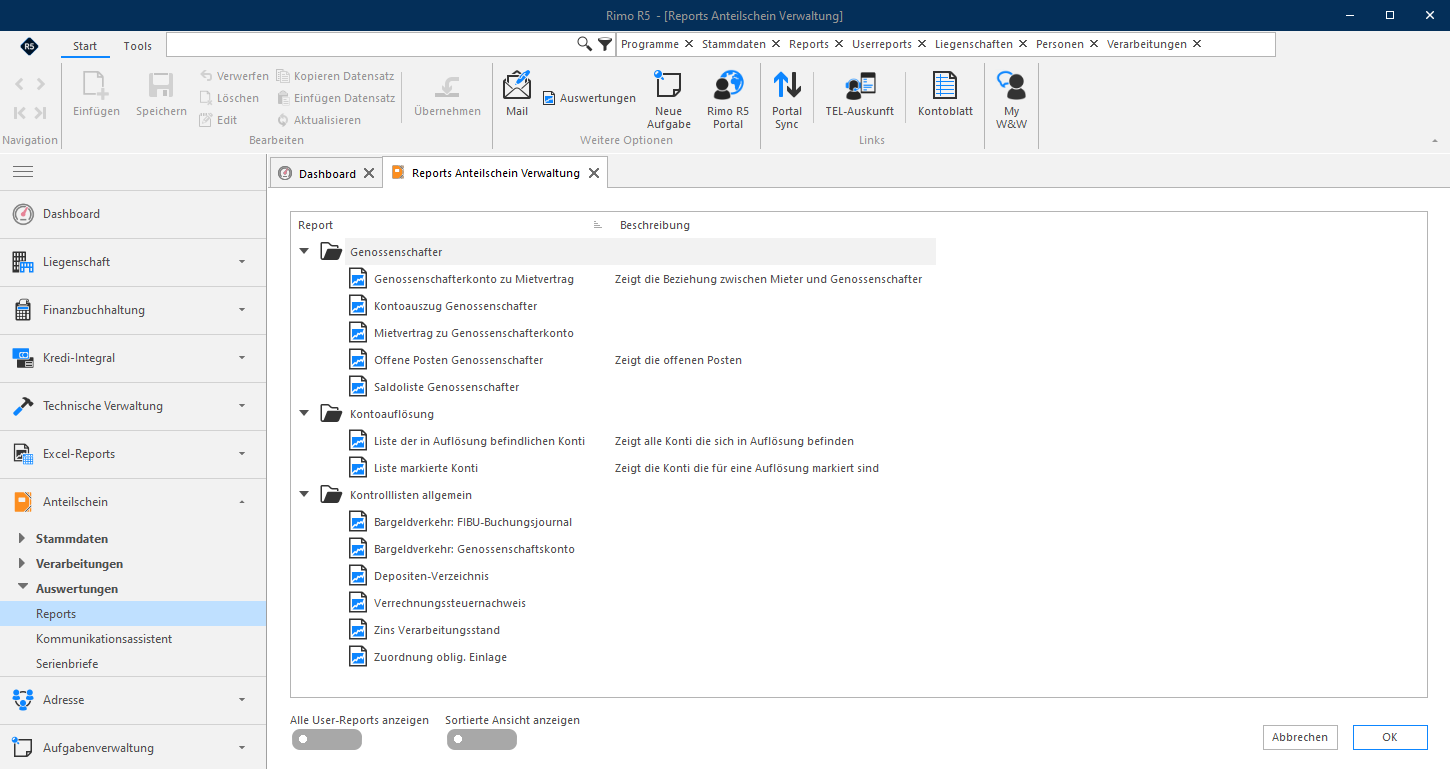
Task: Toggle Sortierte Ansicht anzeigen switch
Action: [481, 740]
